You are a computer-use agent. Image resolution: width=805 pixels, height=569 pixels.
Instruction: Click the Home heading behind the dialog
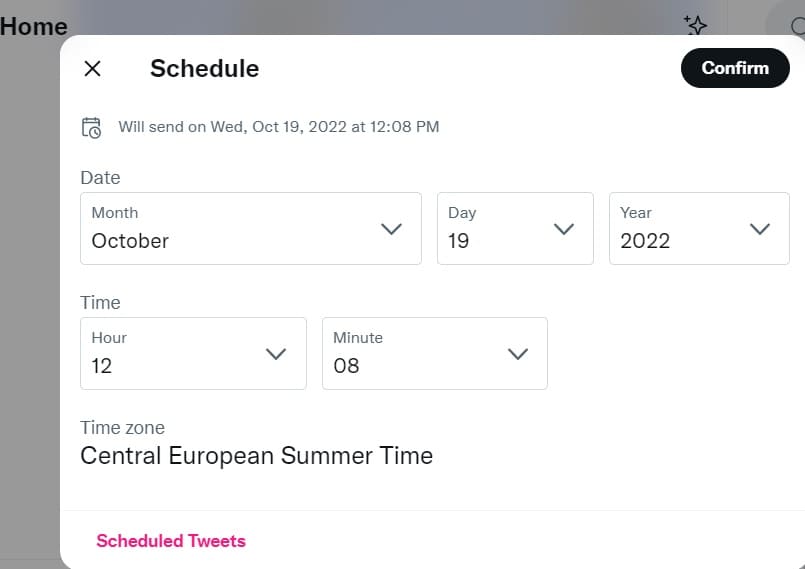point(33,27)
